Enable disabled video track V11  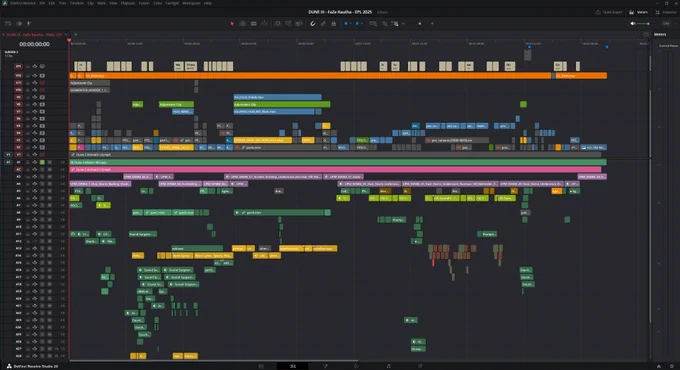(42, 82)
